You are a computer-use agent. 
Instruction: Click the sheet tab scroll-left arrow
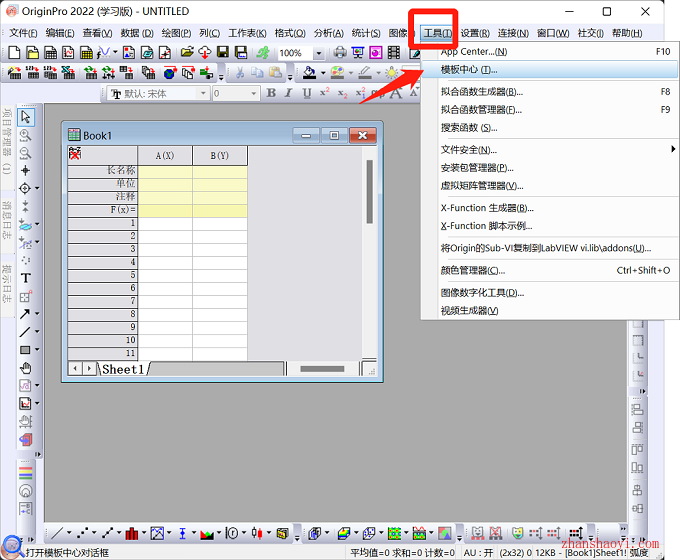click(75, 369)
